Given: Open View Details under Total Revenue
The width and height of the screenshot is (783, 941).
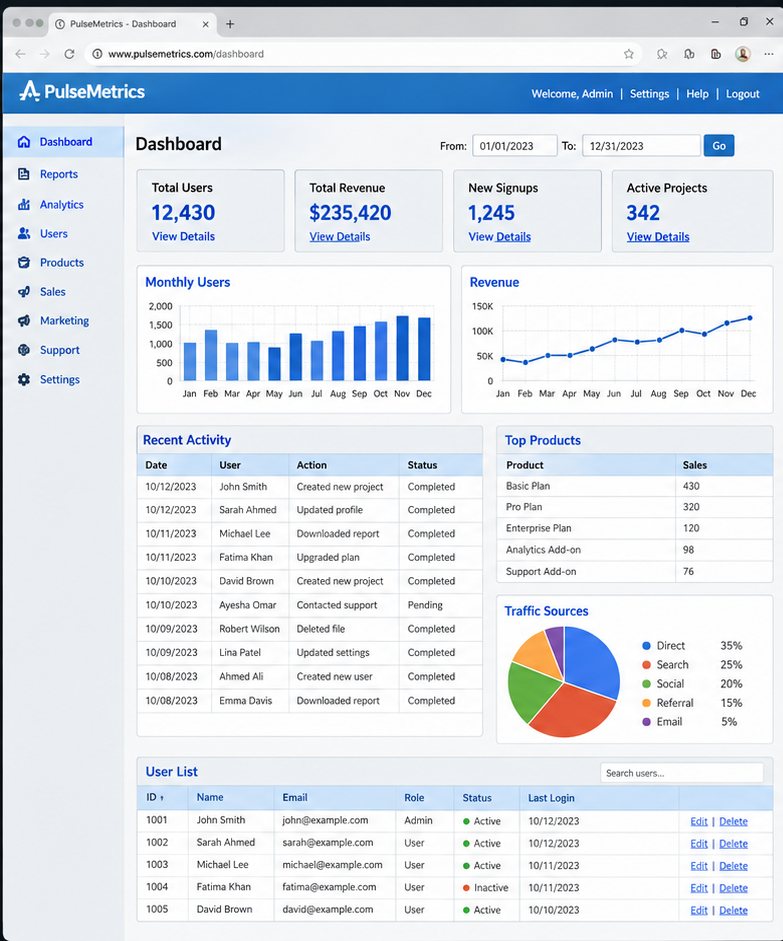Looking at the screenshot, I should 340,236.
